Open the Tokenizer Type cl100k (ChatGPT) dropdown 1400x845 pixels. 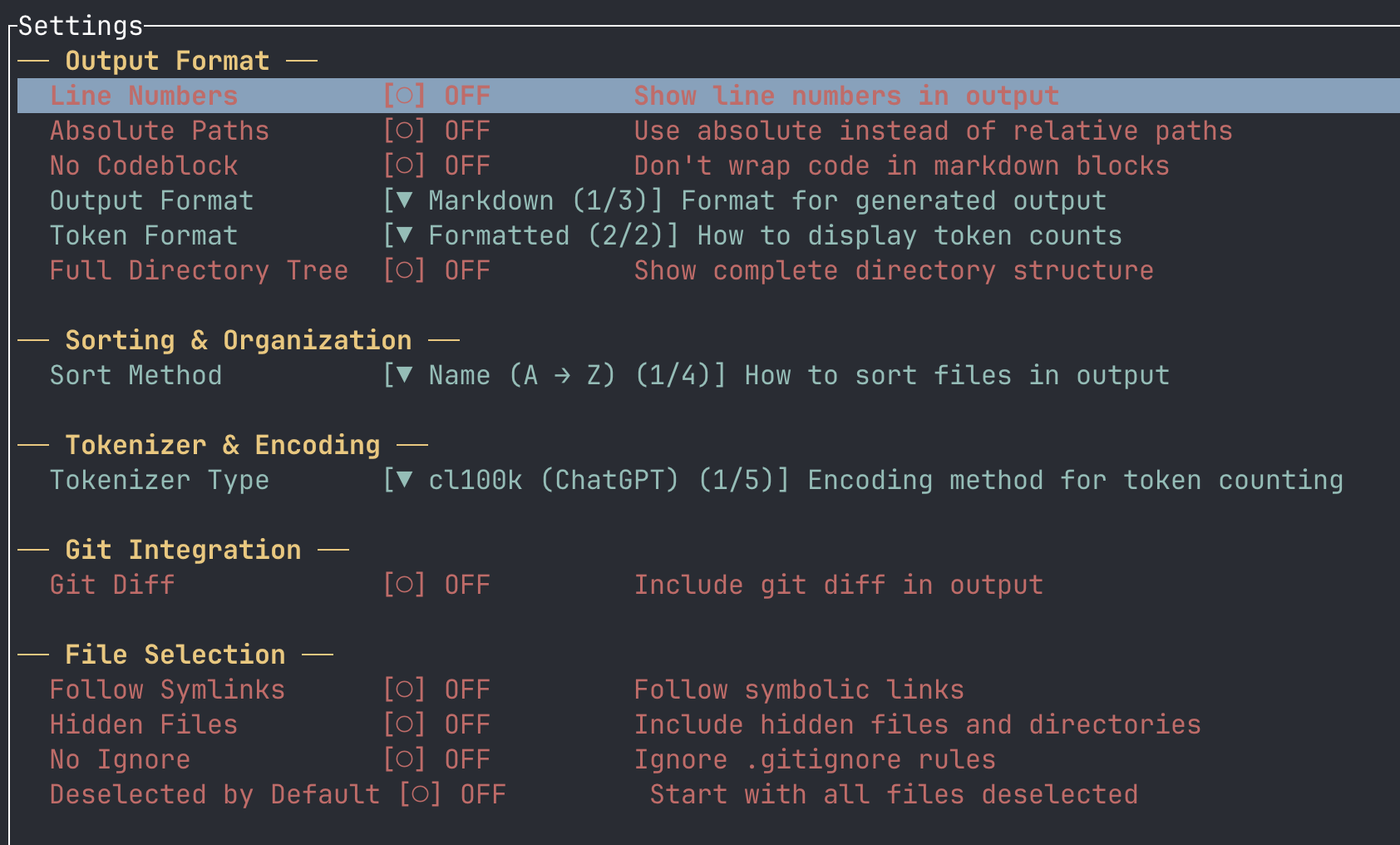[586, 480]
